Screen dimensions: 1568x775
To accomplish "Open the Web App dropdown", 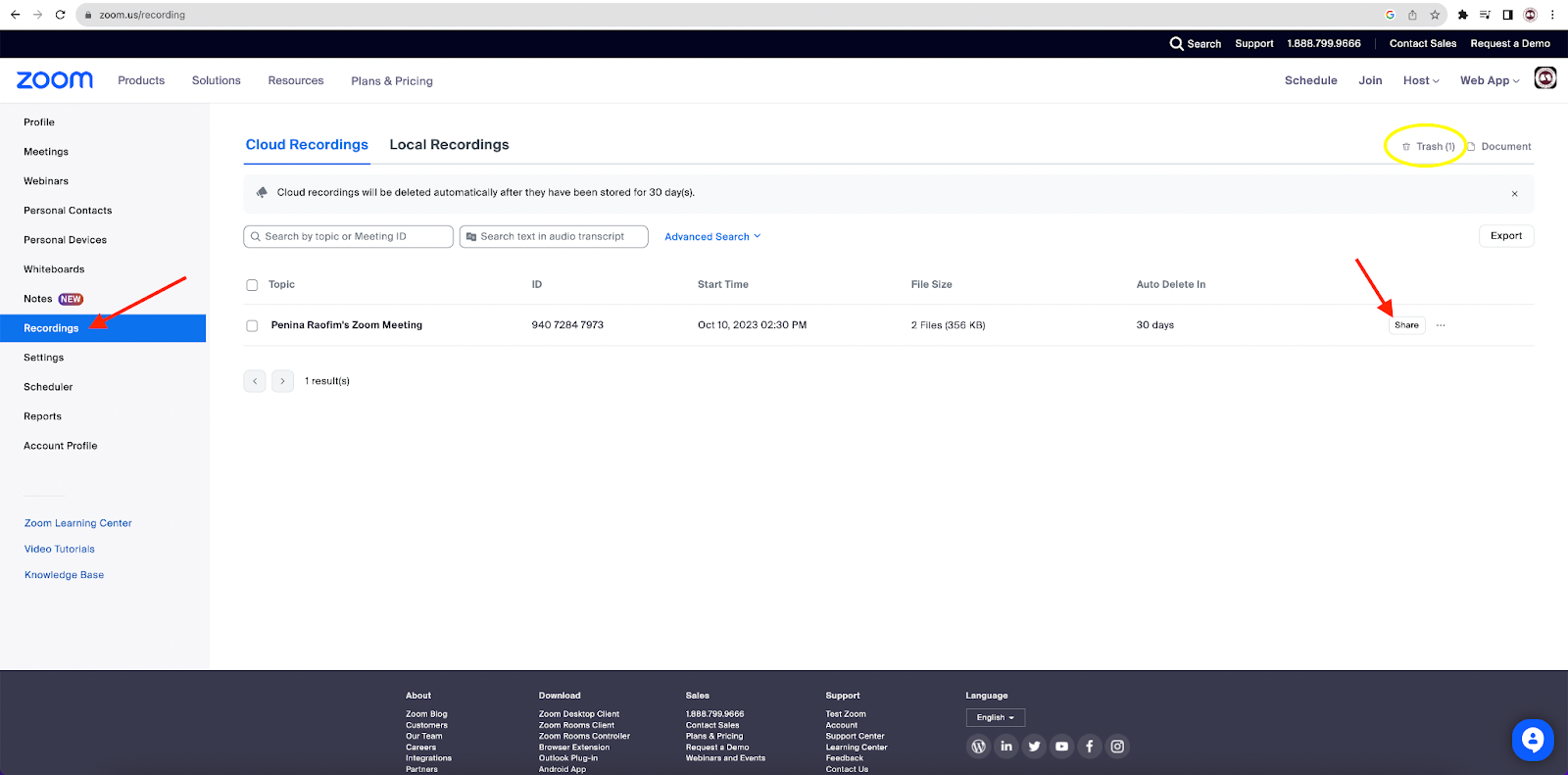I will click(1490, 80).
